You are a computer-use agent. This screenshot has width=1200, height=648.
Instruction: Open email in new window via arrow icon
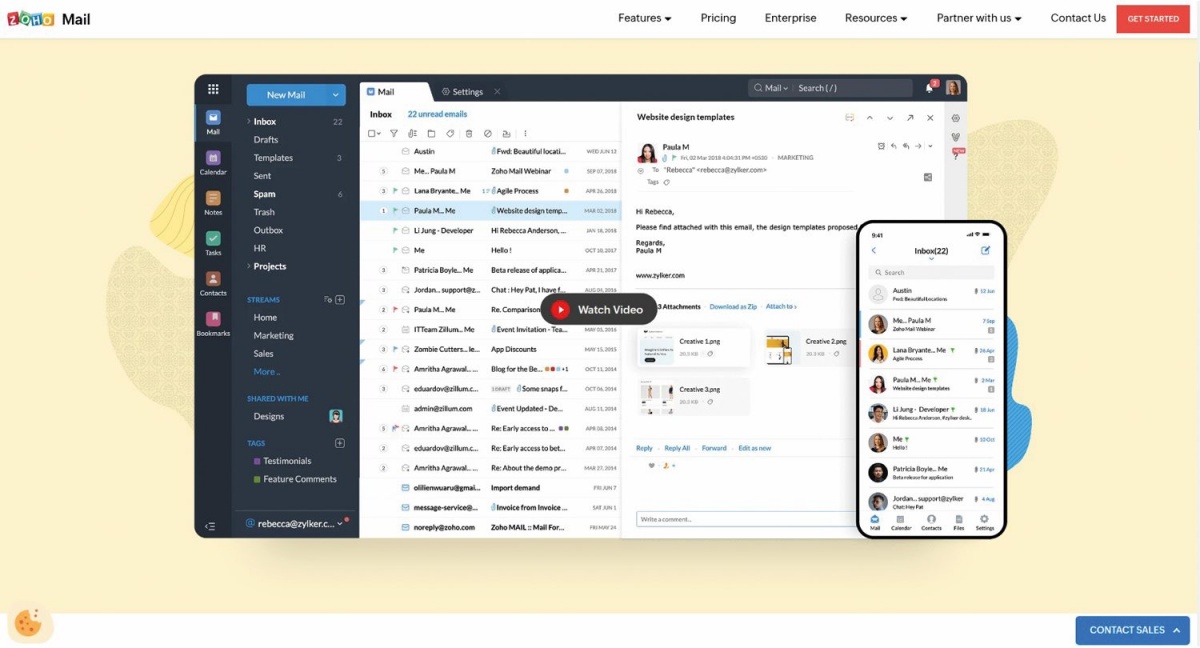(910, 118)
